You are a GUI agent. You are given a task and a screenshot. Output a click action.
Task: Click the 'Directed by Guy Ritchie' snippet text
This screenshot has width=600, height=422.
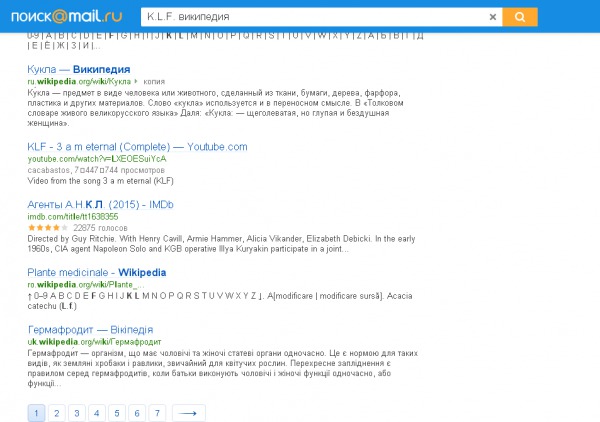221,244
